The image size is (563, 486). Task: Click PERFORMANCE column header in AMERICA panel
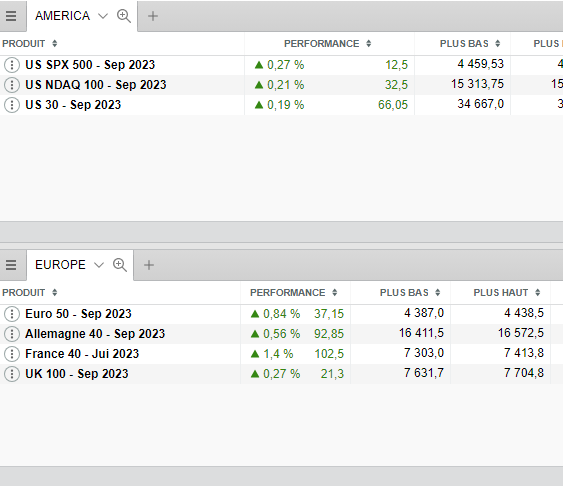(x=322, y=43)
